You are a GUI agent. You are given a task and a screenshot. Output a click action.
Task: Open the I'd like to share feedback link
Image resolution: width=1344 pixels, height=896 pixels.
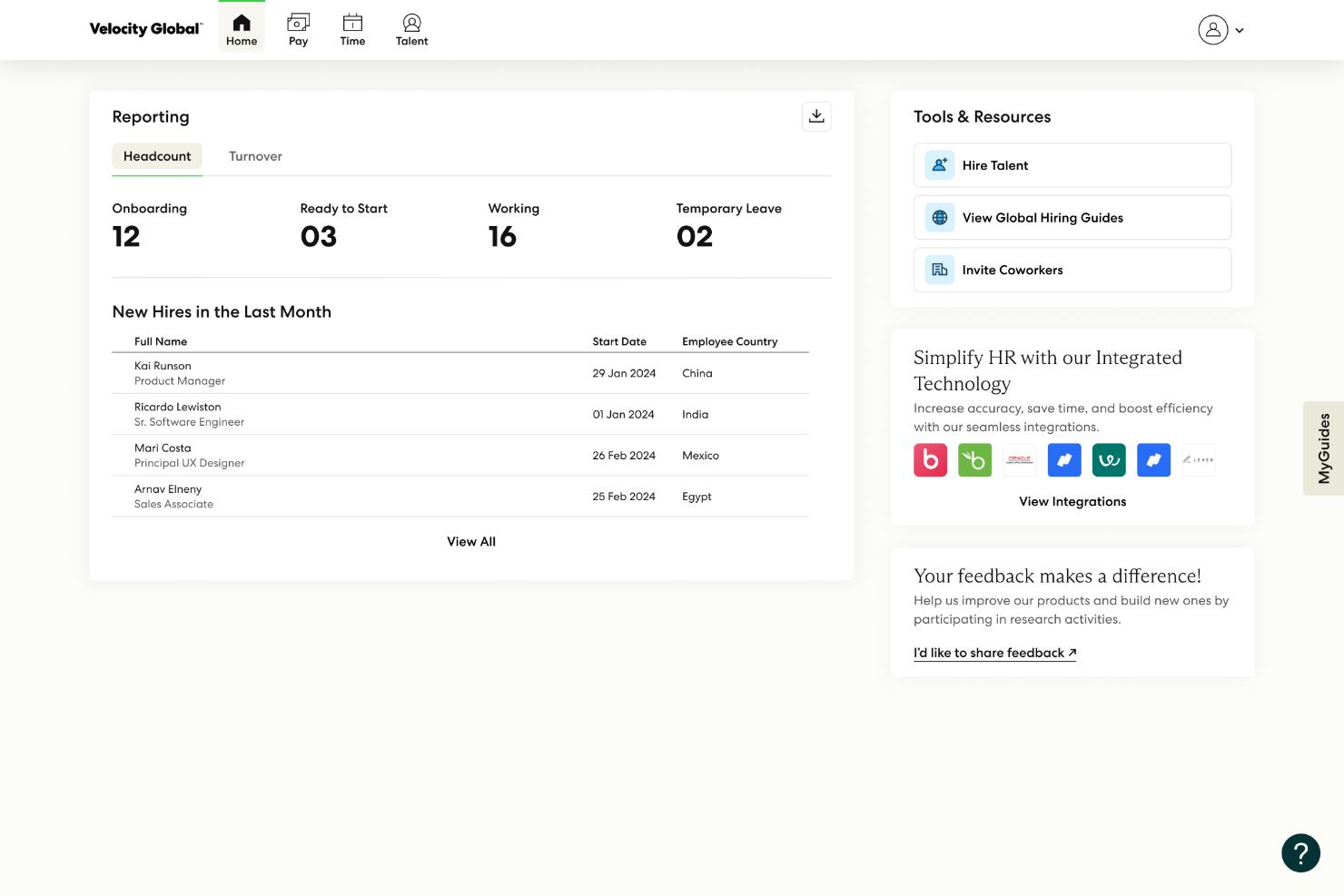coord(994,653)
